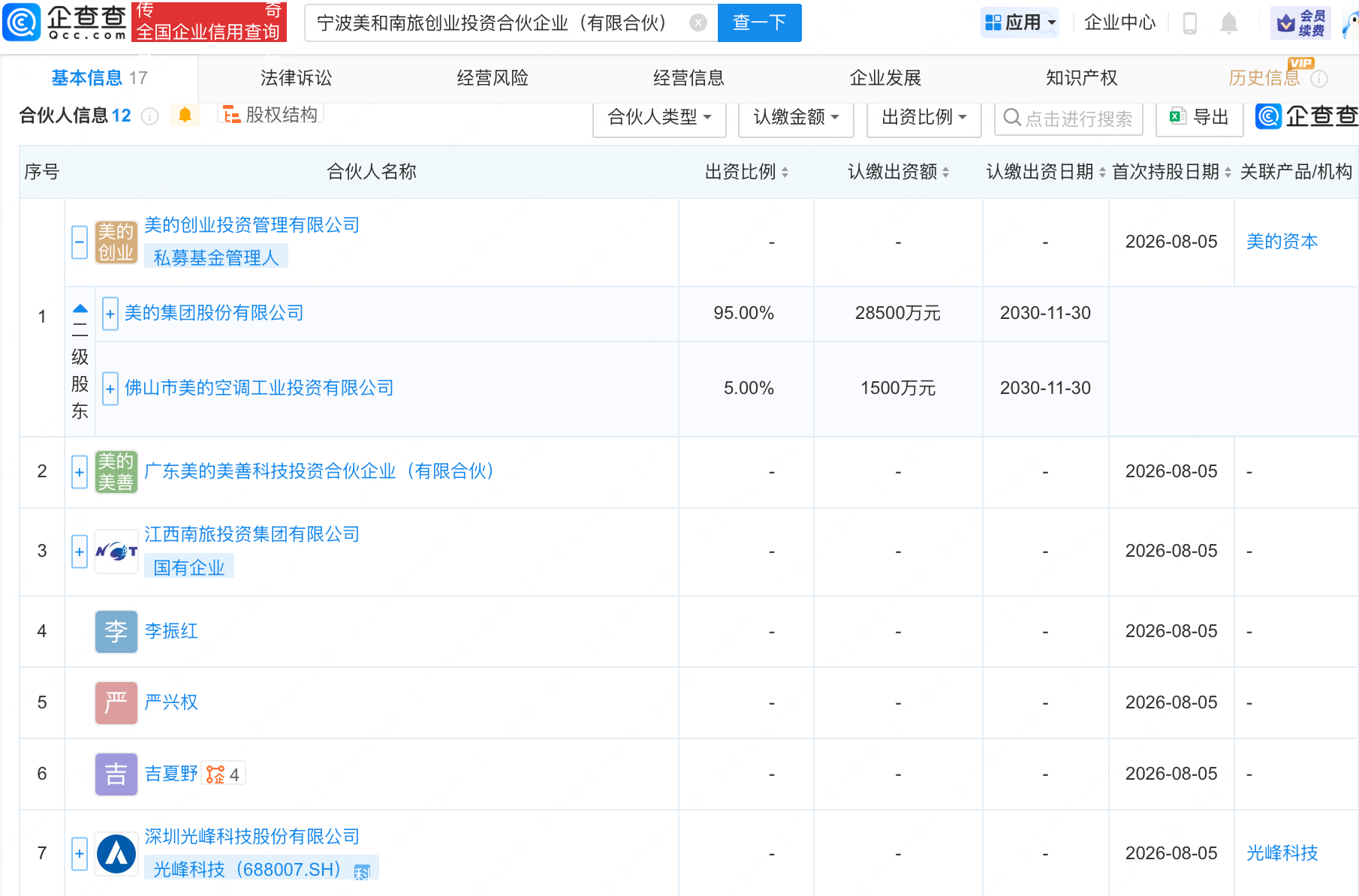Click the 吉 avatar for 吉夏野
Viewport: 1359px width, 896px height.
pyautogui.click(x=116, y=774)
